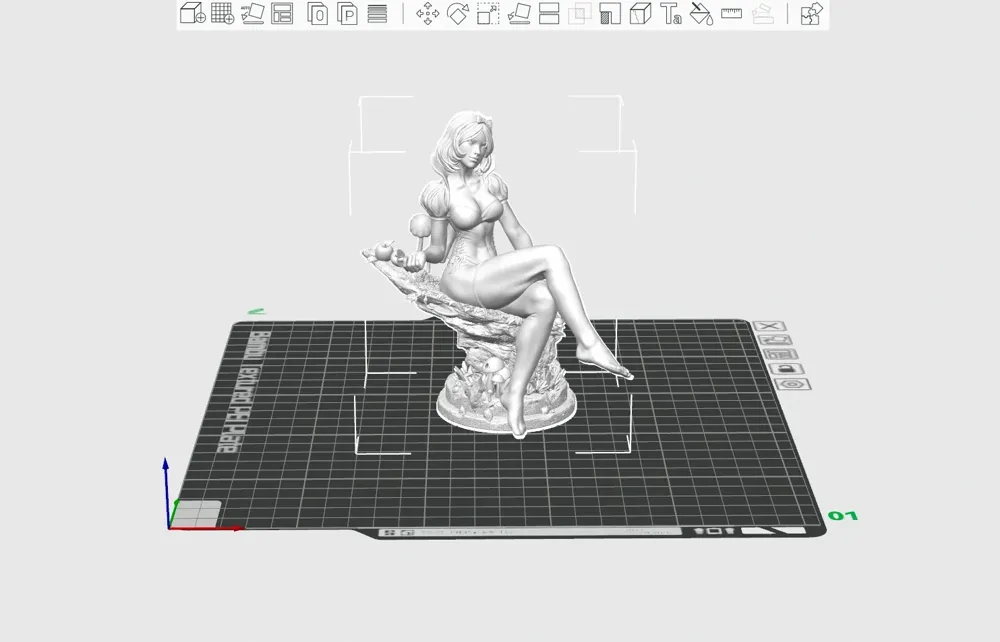Split model to objects (O icon)

pyautogui.click(x=317, y=13)
